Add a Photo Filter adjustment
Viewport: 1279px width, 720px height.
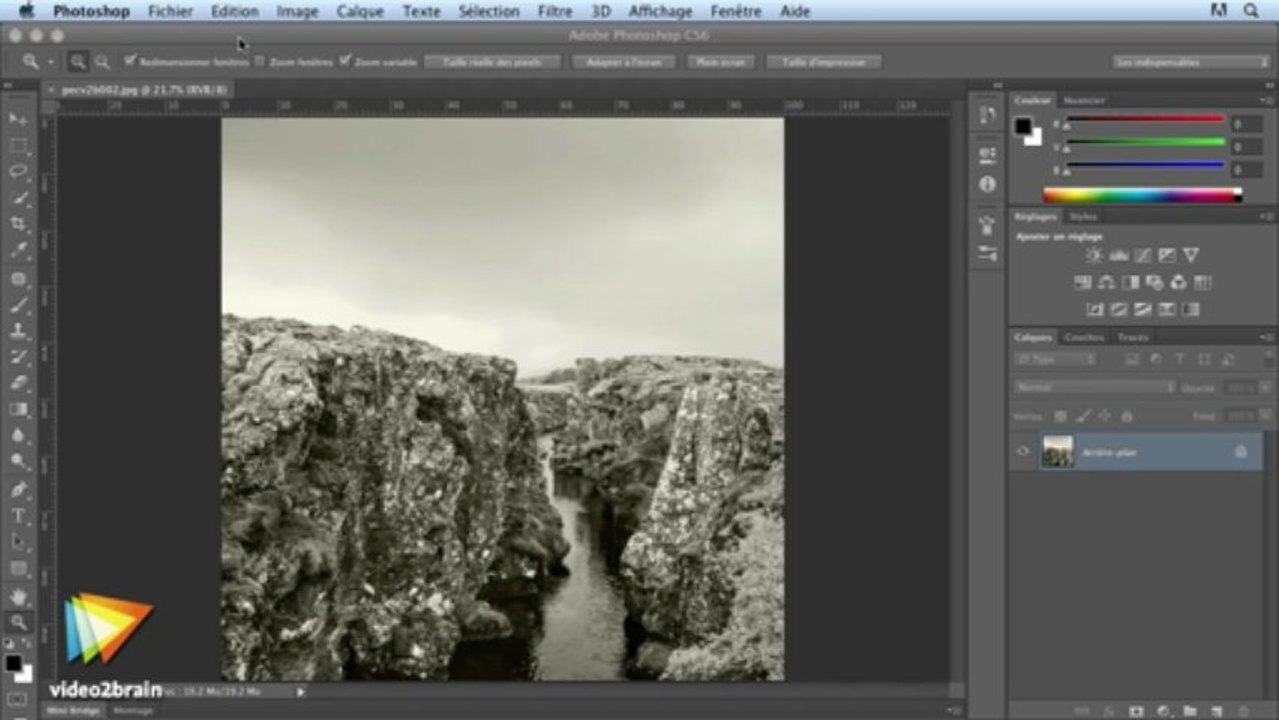click(x=1155, y=283)
